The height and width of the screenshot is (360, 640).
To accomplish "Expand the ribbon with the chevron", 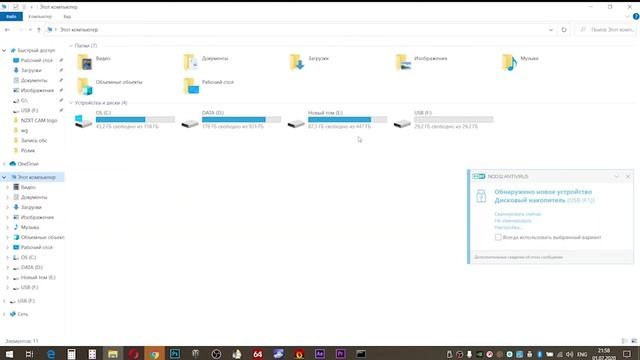I will (627, 16).
